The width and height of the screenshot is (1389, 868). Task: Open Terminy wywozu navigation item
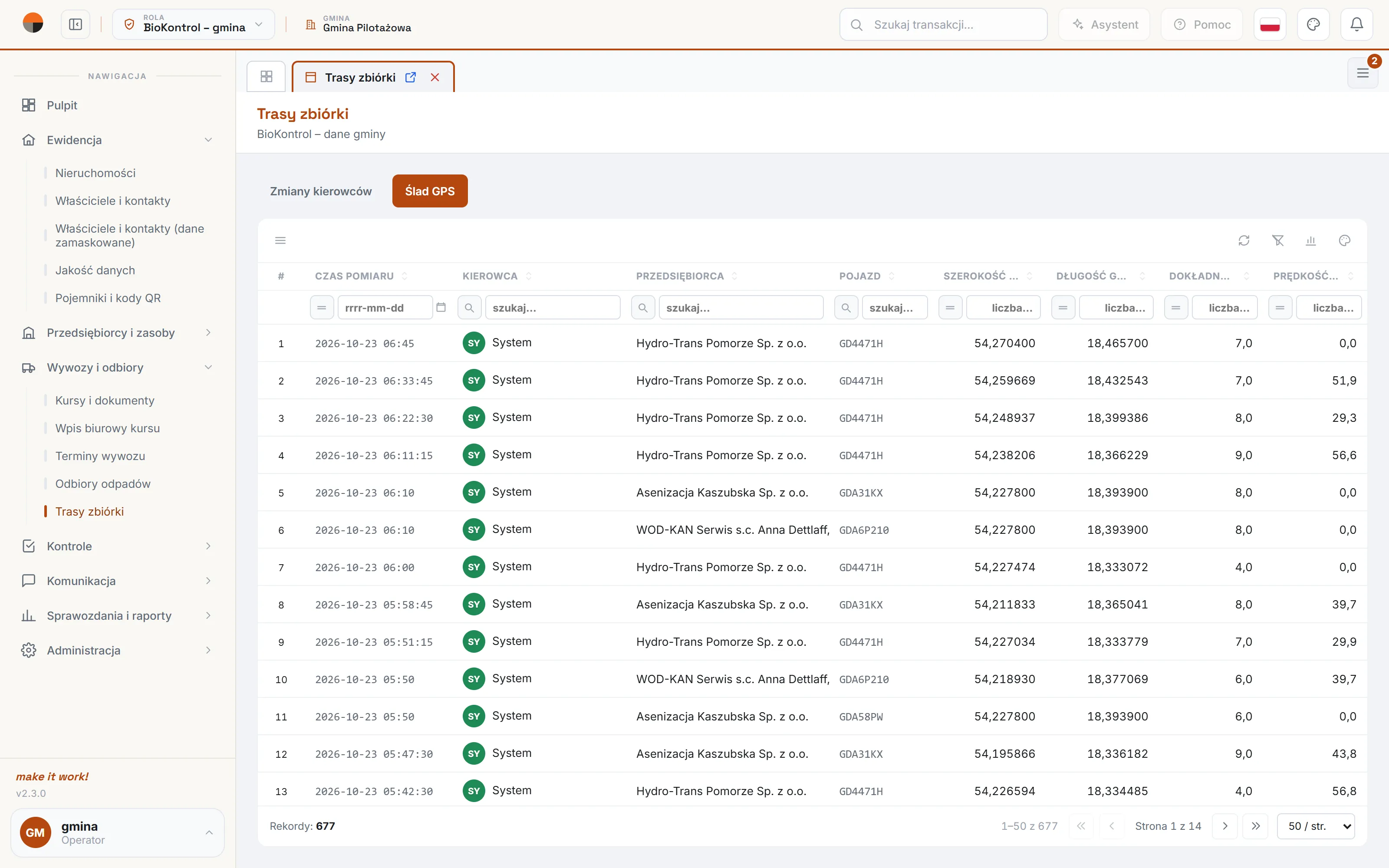[100, 457]
